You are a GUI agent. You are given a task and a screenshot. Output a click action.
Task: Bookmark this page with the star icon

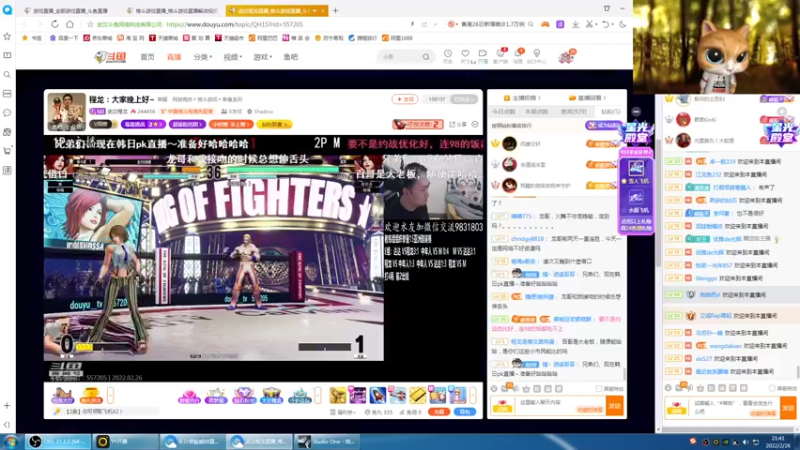tap(90, 24)
